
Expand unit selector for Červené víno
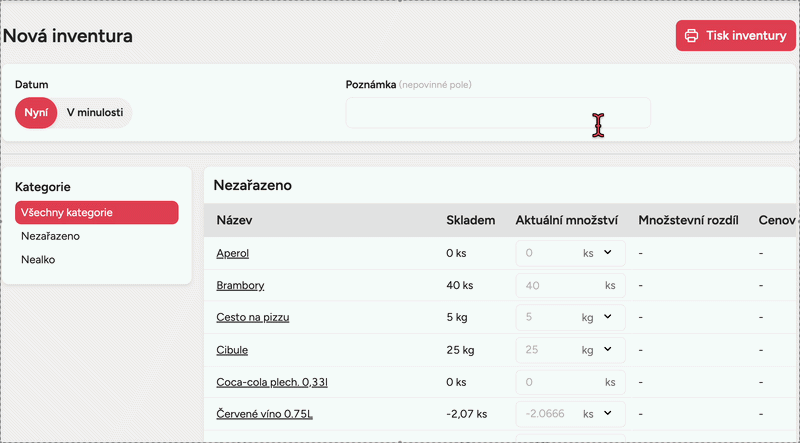[607, 413]
